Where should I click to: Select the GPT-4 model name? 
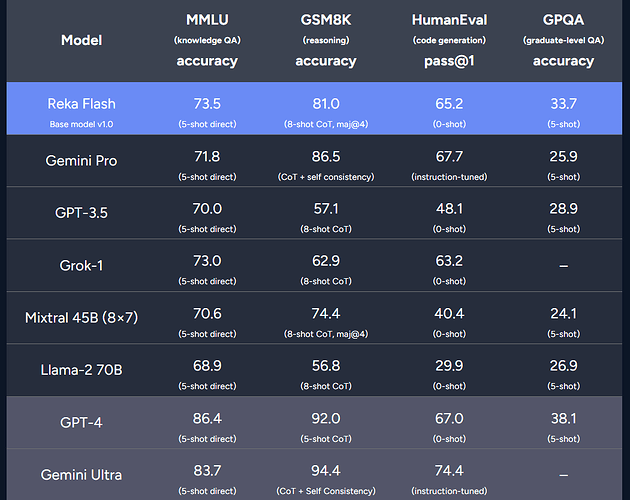(x=82, y=422)
